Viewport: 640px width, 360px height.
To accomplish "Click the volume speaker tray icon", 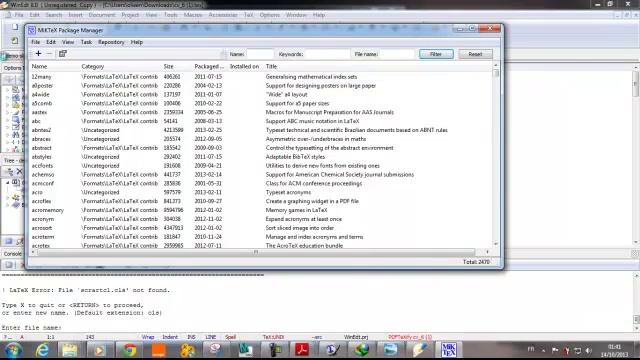I will 588,350.
